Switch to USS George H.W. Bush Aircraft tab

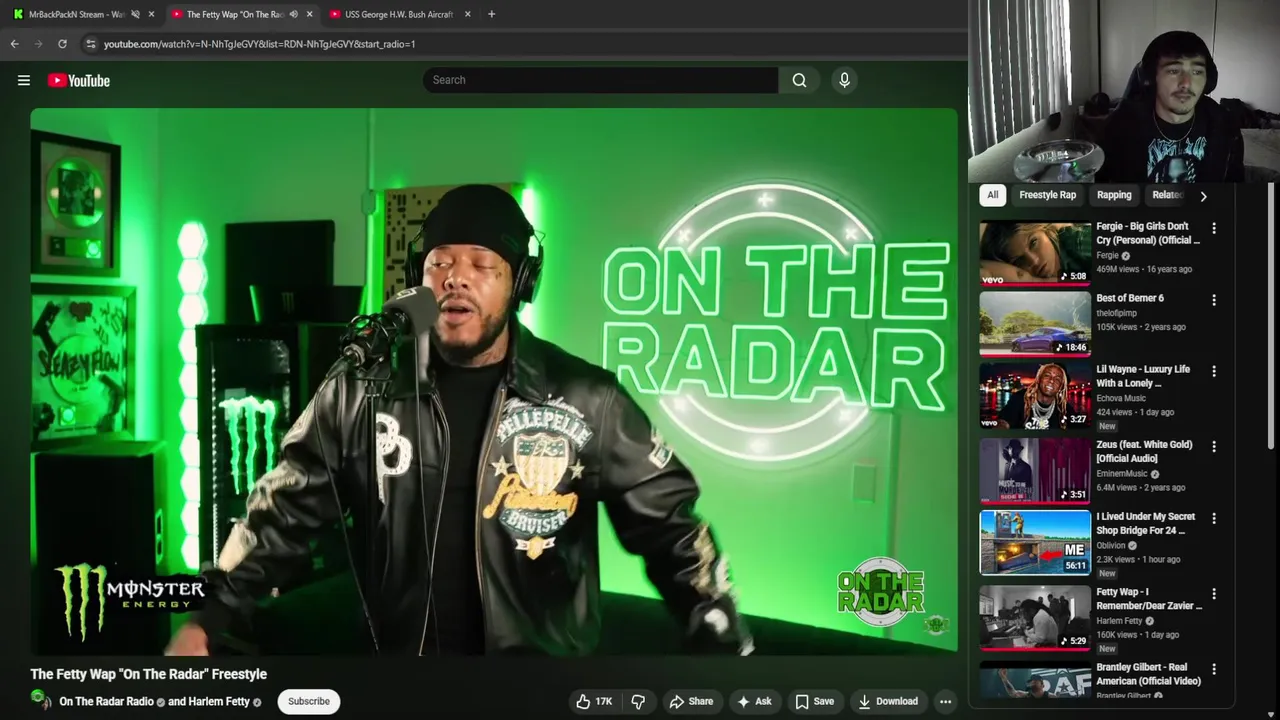click(x=398, y=14)
